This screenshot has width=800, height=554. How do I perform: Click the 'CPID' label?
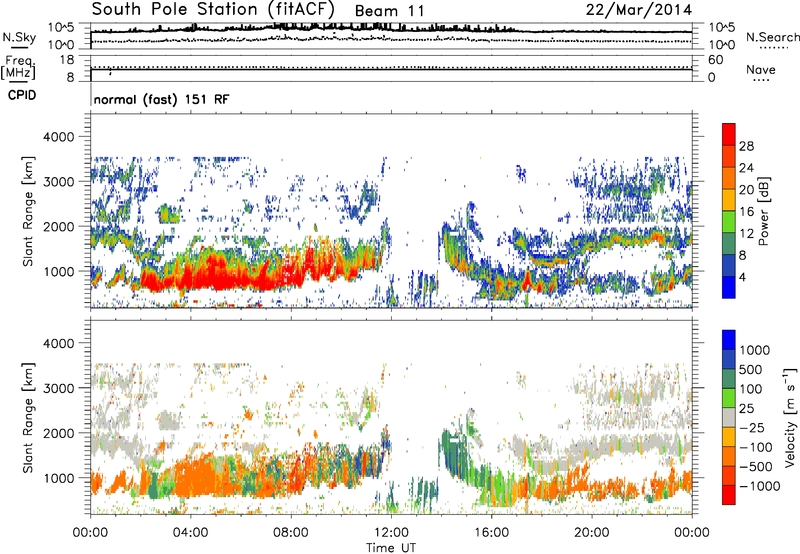click(x=22, y=95)
